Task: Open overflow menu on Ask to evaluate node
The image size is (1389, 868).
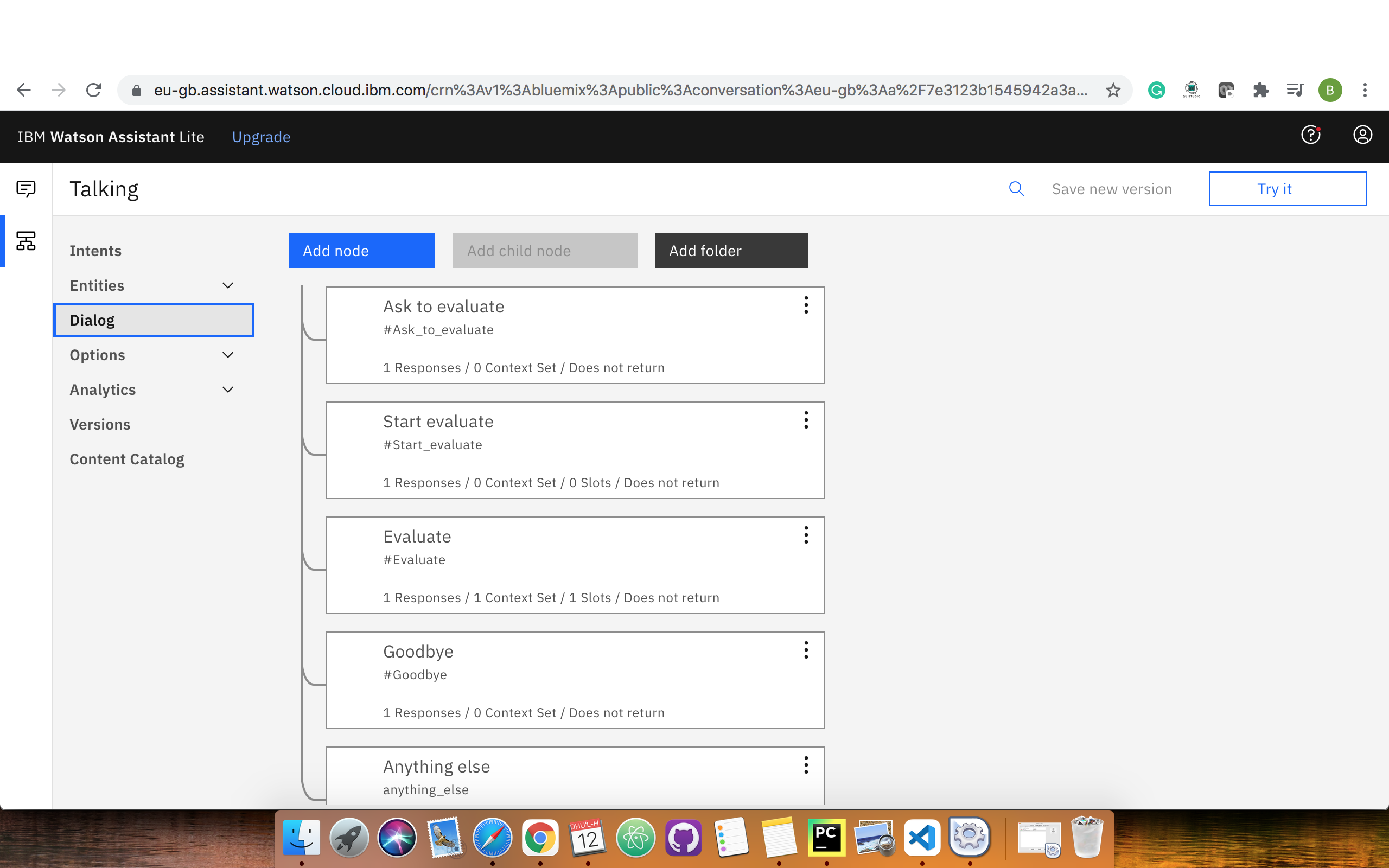Action: pyautogui.click(x=806, y=305)
